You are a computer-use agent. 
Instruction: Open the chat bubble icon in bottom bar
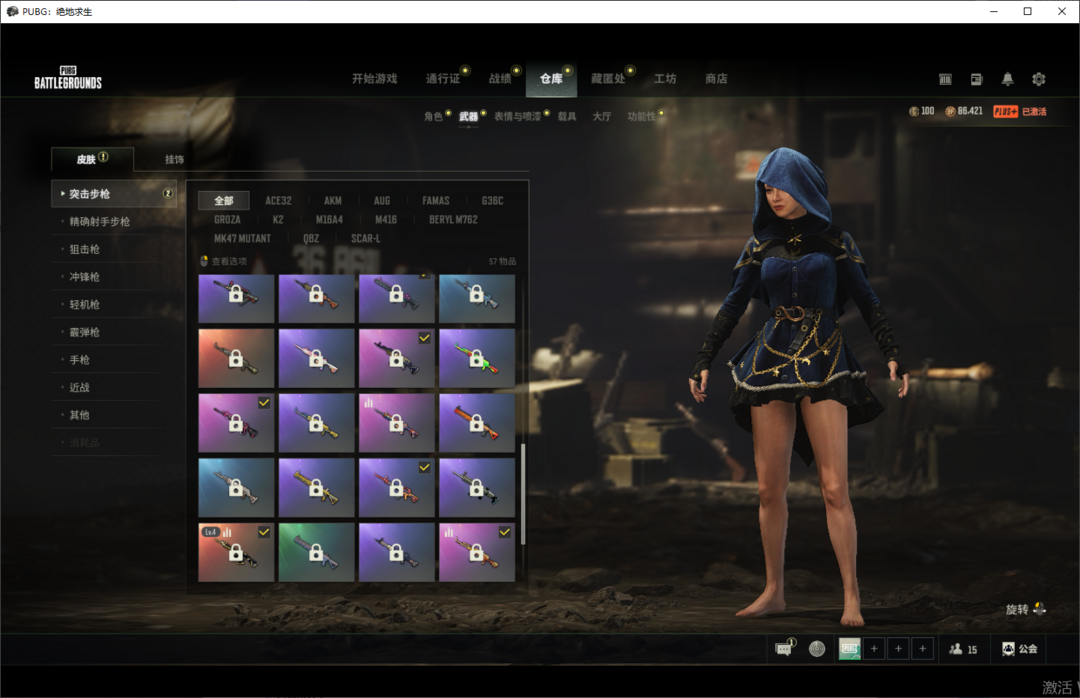pos(785,648)
